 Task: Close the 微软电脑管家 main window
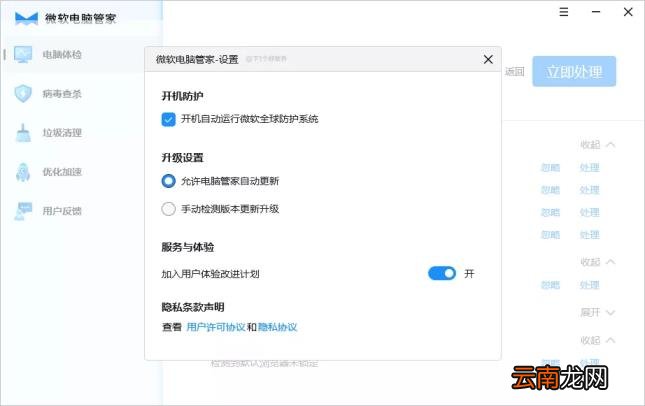click(x=628, y=12)
